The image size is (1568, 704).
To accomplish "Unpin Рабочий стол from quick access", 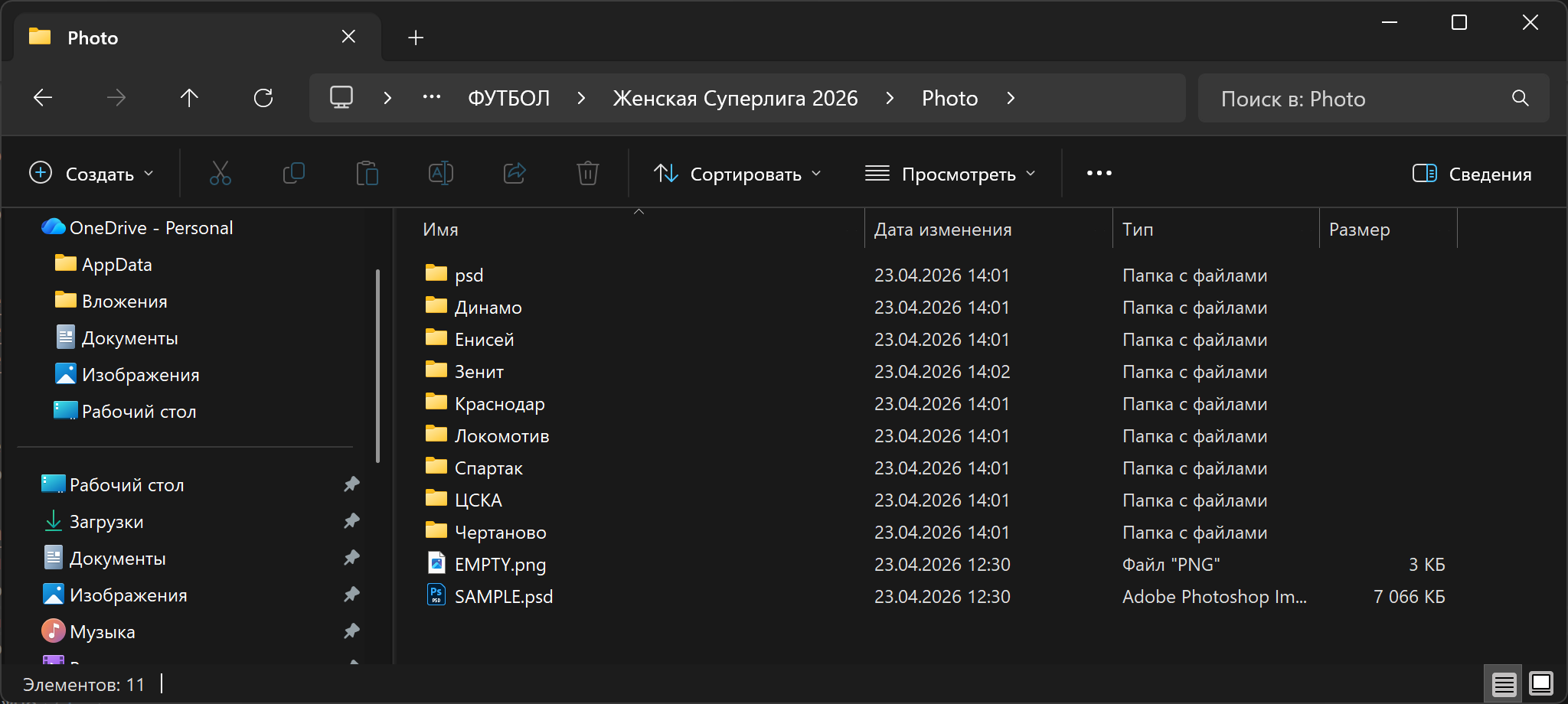I will 352,484.
